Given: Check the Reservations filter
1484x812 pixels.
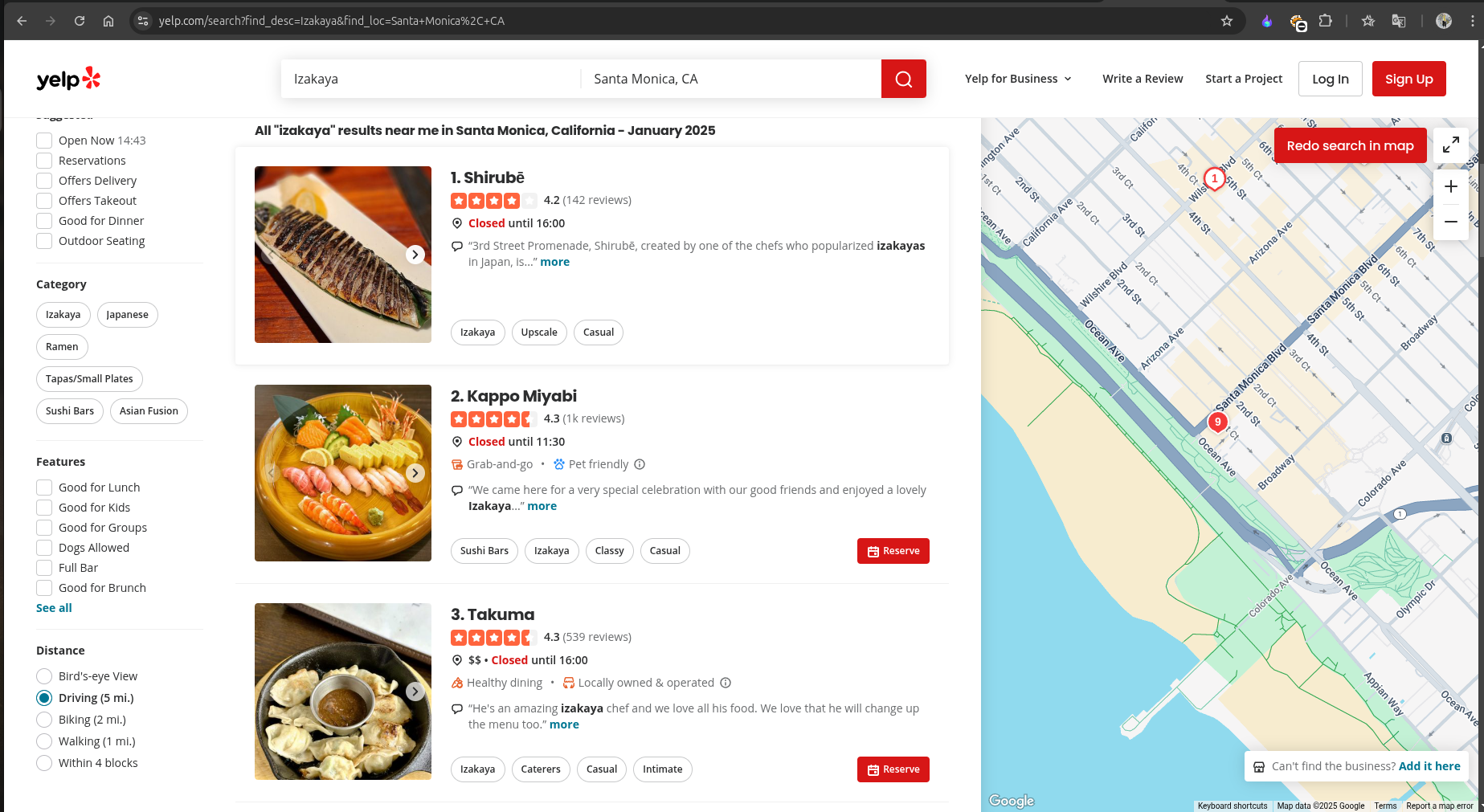Looking at the screenshot, I should point(44,161).
